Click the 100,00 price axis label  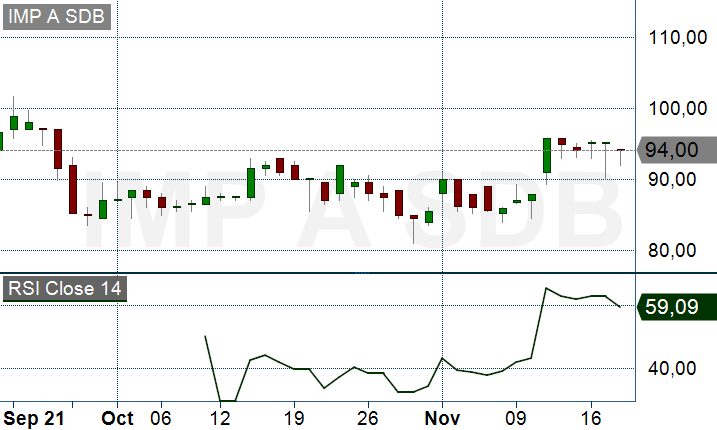(678, 108)
